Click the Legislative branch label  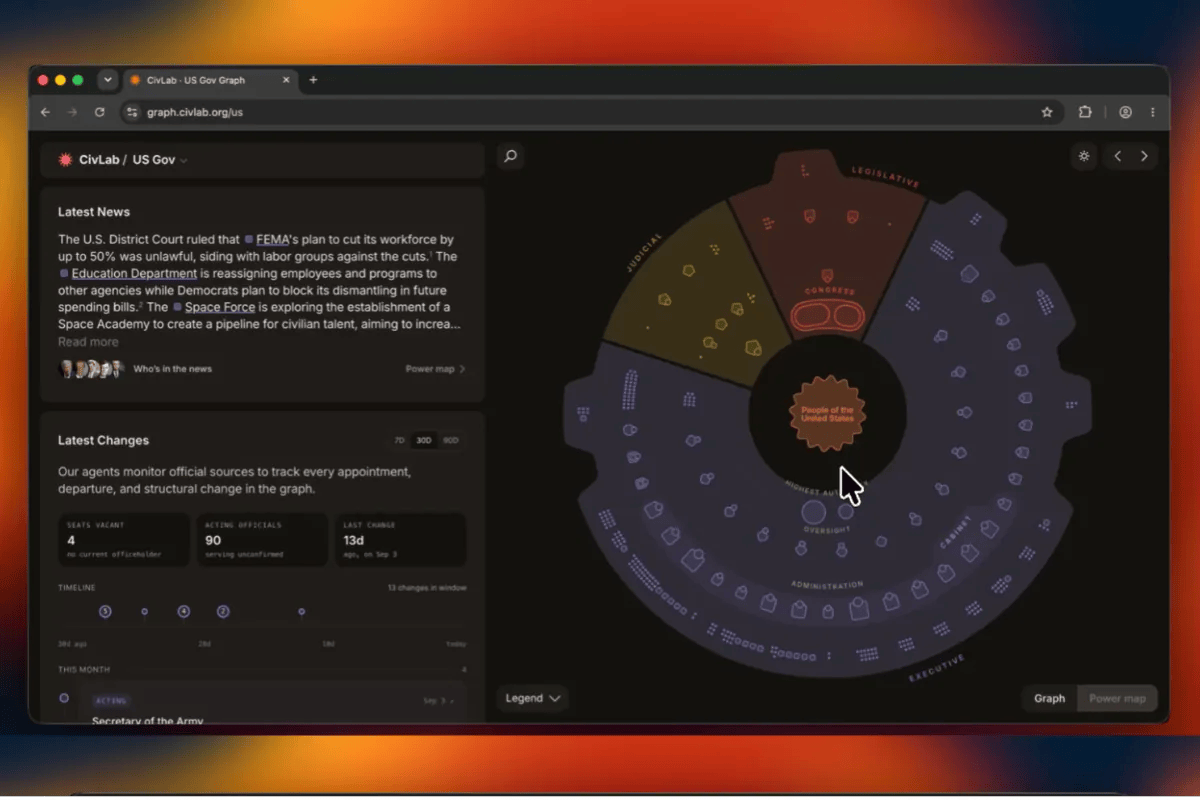click(884, 177)
